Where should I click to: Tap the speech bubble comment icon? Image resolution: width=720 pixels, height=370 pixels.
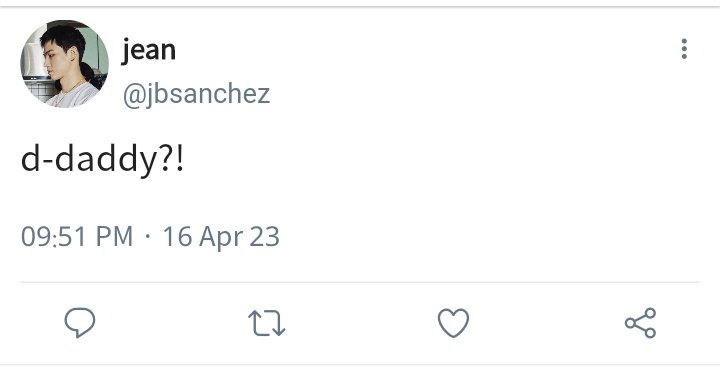click(x=80, y=323)
